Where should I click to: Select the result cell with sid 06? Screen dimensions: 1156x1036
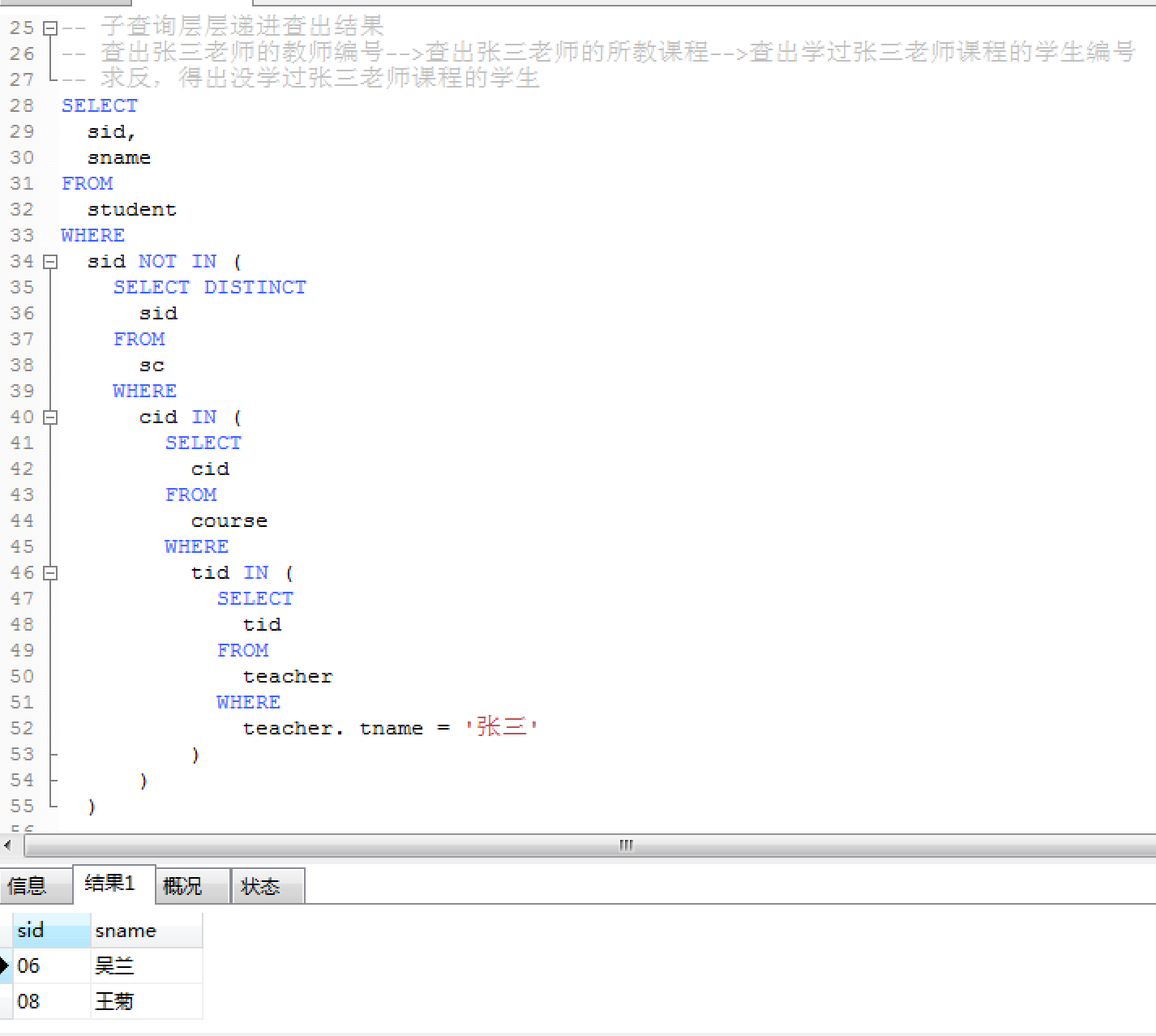(52, 965)
